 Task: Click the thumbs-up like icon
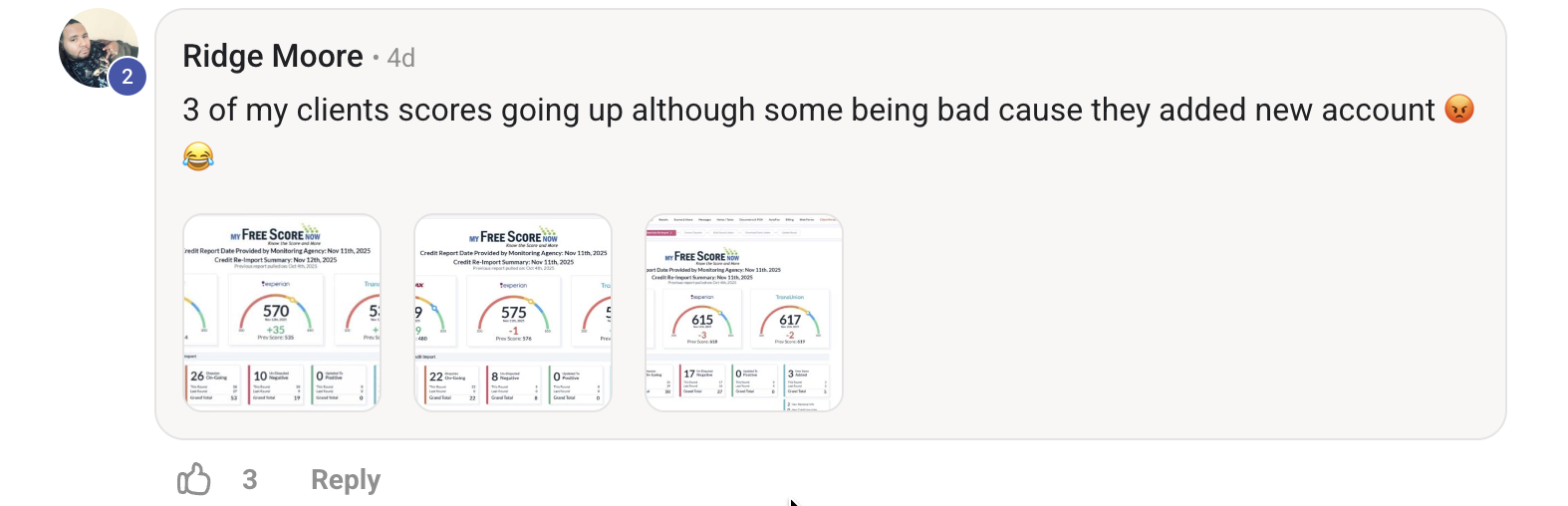coord(194,480)
